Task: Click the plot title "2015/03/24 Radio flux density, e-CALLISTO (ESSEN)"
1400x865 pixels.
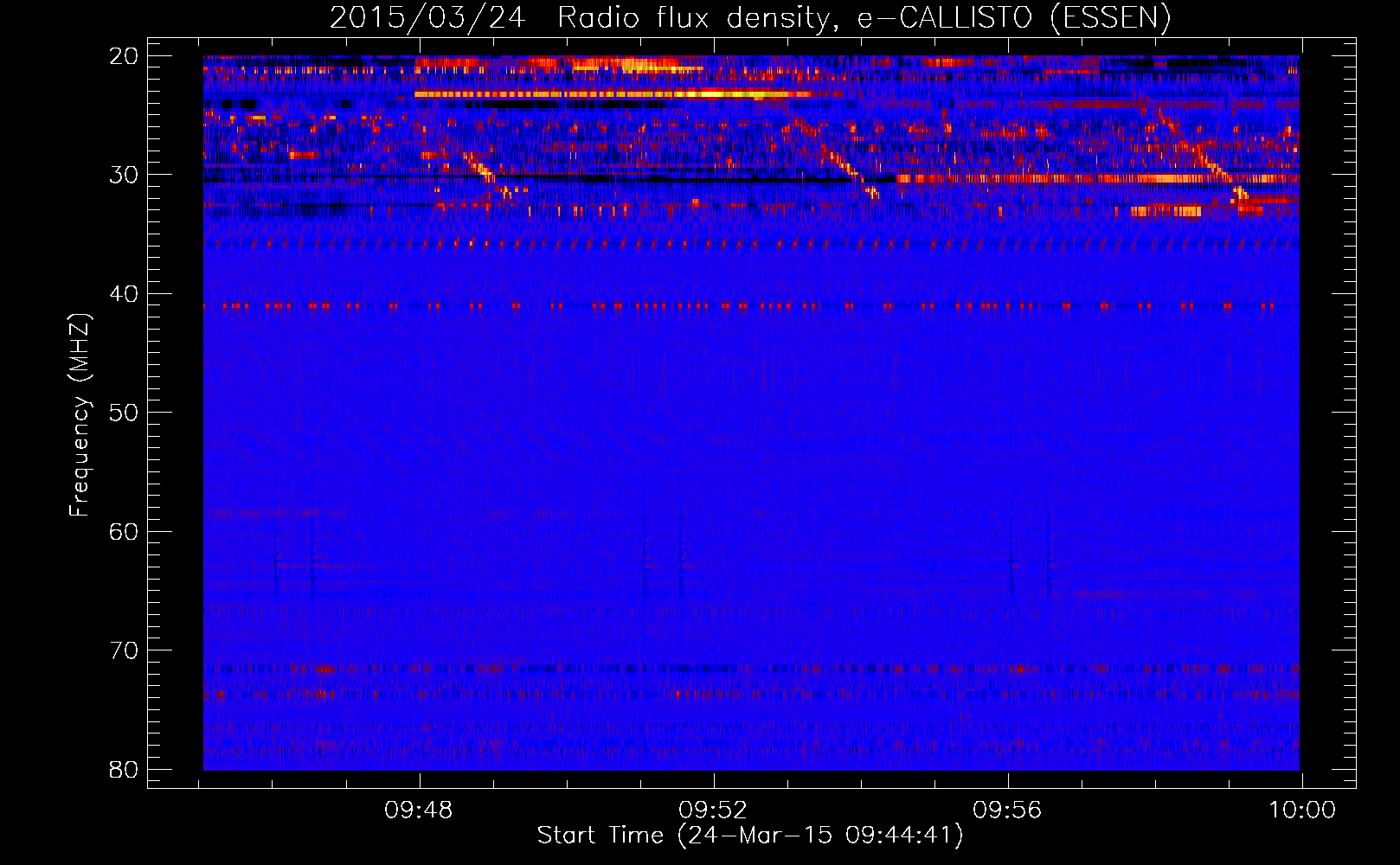Action: point(750,17)
